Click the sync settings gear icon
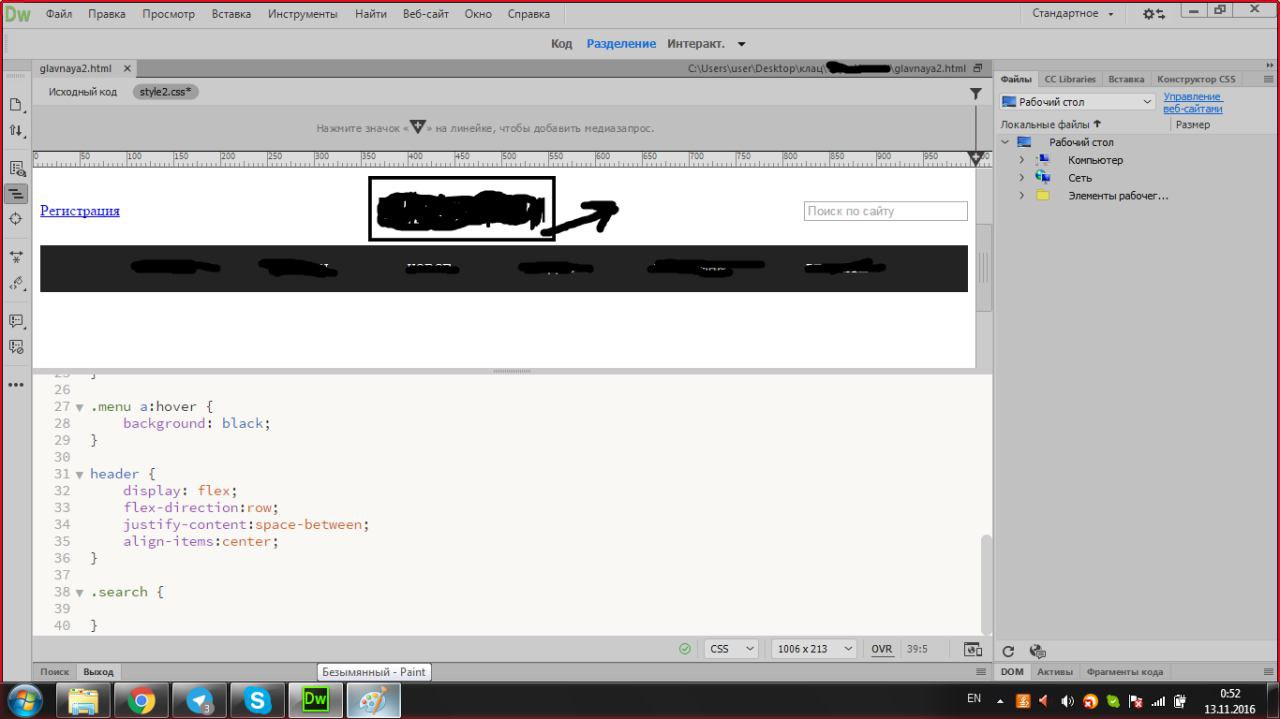Image resolution: width=1280 pixels, height=719 pixels. click(1153, 14)
